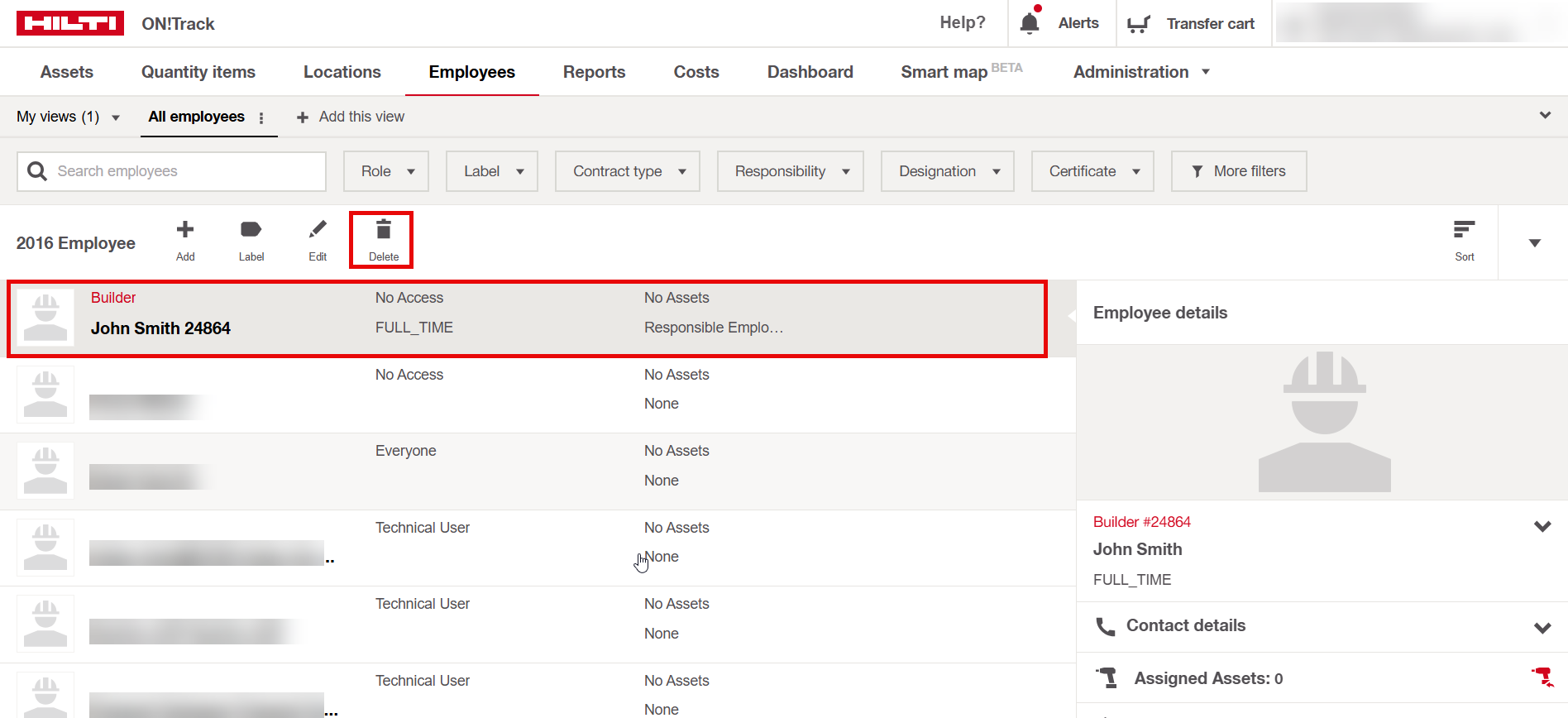
Task: Switch to the Assets tab
Action: pyautogui.click(x=67, y=72)
